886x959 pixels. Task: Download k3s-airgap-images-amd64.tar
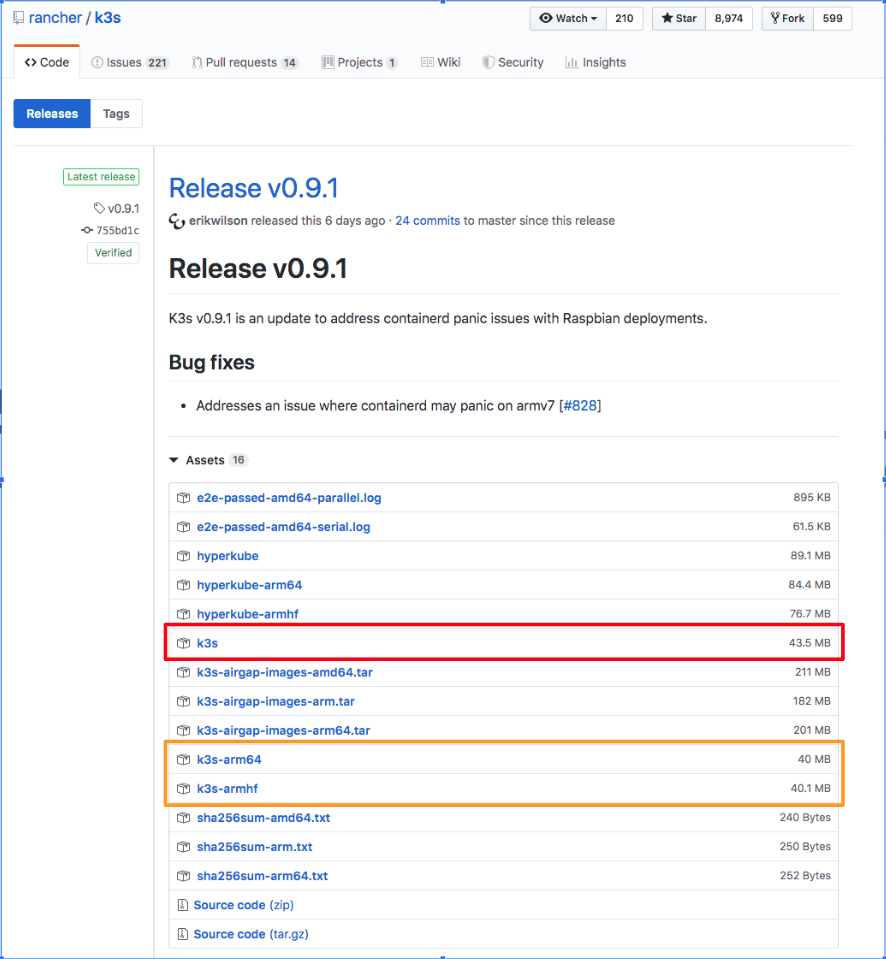pyautogui.click(x=284, y=672)
